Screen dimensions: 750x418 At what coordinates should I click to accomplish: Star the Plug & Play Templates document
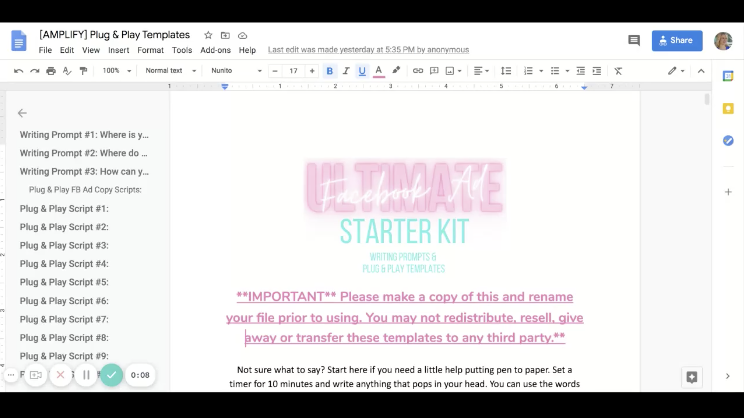pyautogui.click(x=208, y=35)
